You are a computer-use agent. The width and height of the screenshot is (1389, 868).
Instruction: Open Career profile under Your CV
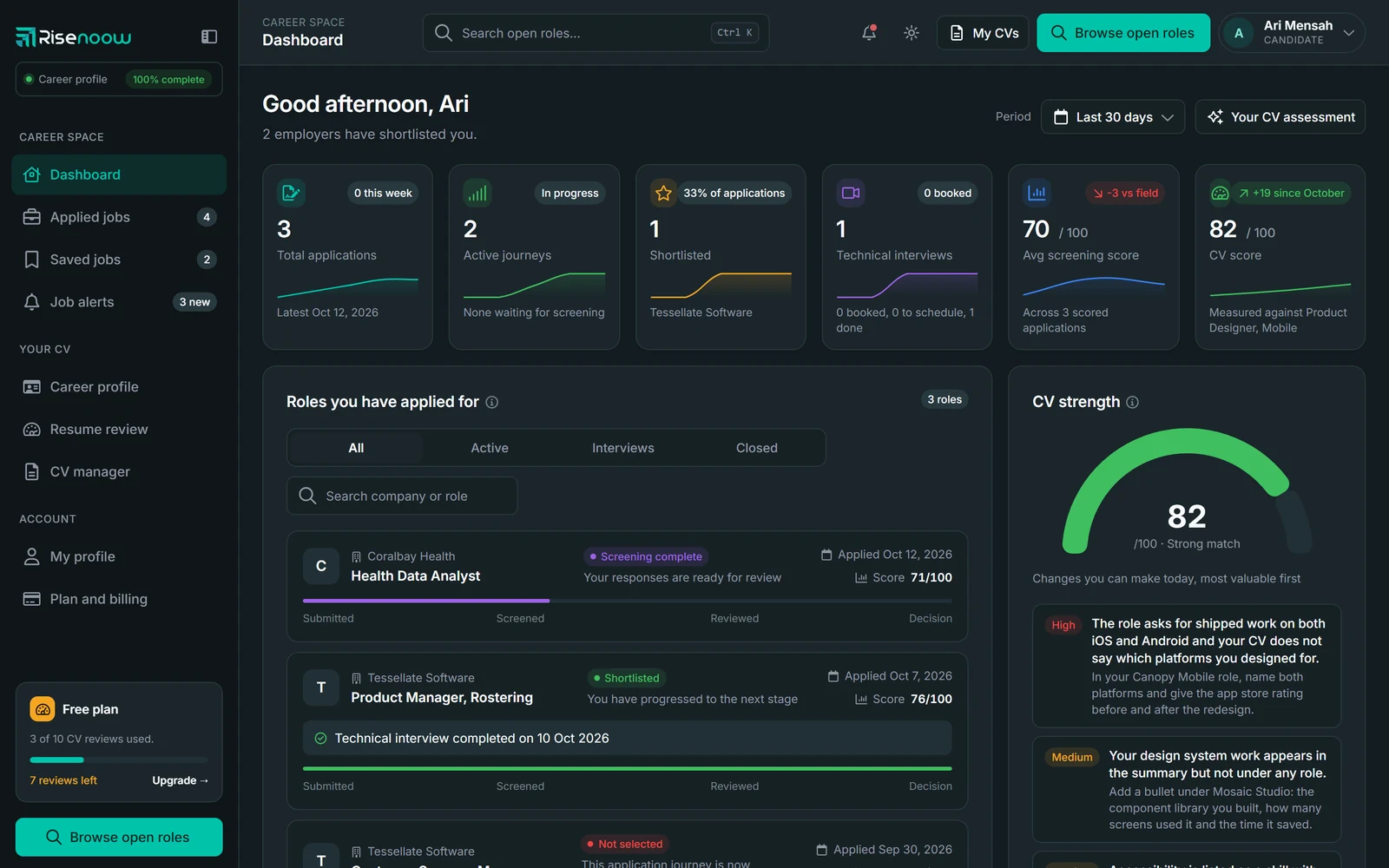click(x=119, y=387)
